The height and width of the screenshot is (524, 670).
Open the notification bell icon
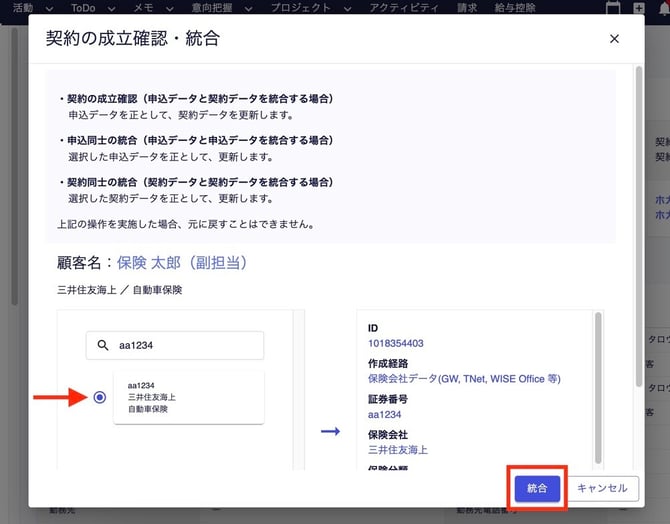tap(662, 7)
